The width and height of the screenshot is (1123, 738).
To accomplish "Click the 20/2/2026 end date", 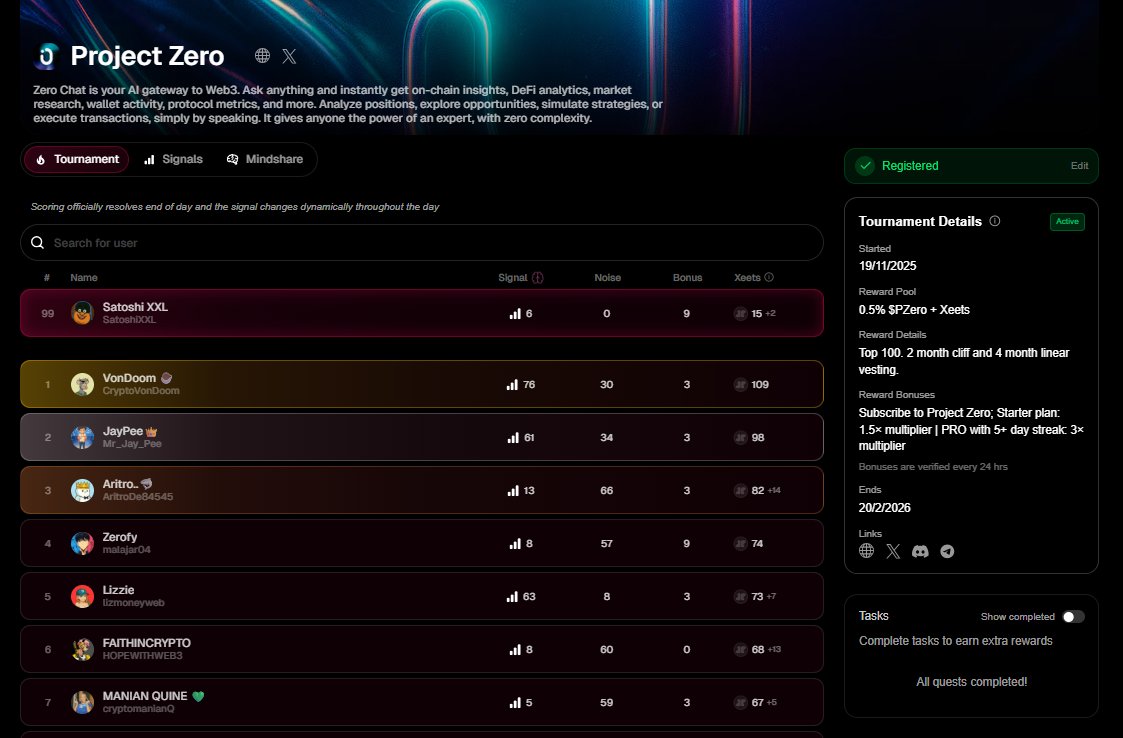I will [x=885, y=507].
